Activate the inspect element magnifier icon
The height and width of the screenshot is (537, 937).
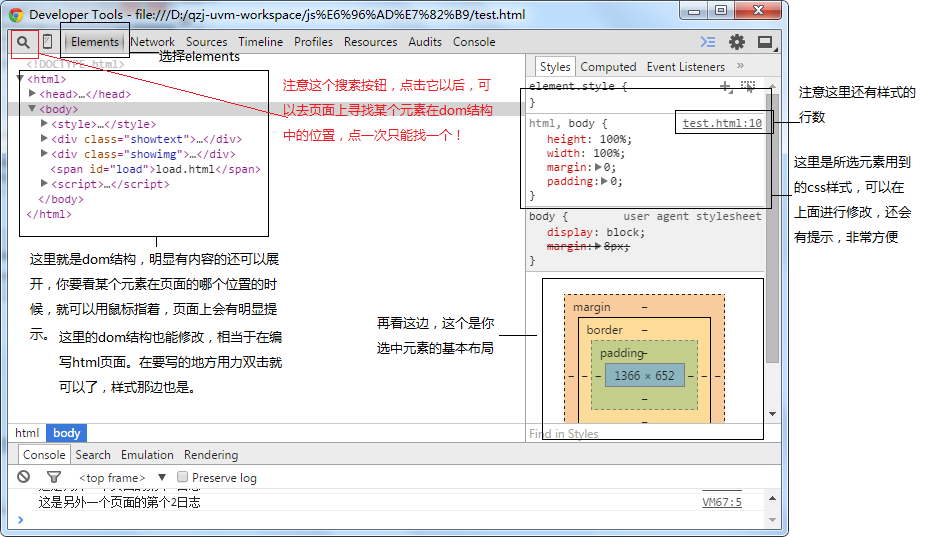[23, 42]
